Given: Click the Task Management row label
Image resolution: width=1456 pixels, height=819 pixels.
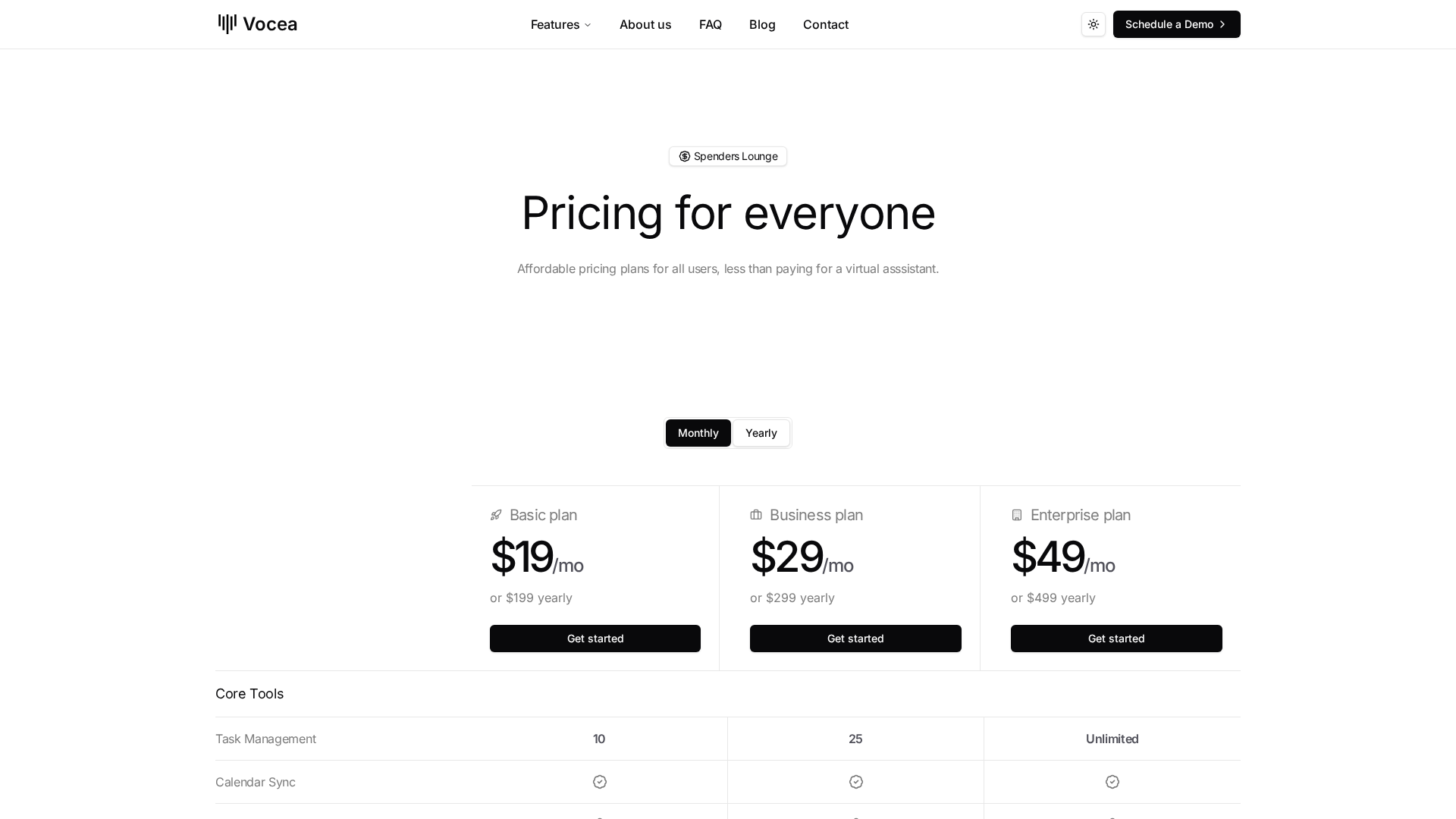Looking at the screenshot, I should pyautogui.click(x=265, y=739).
